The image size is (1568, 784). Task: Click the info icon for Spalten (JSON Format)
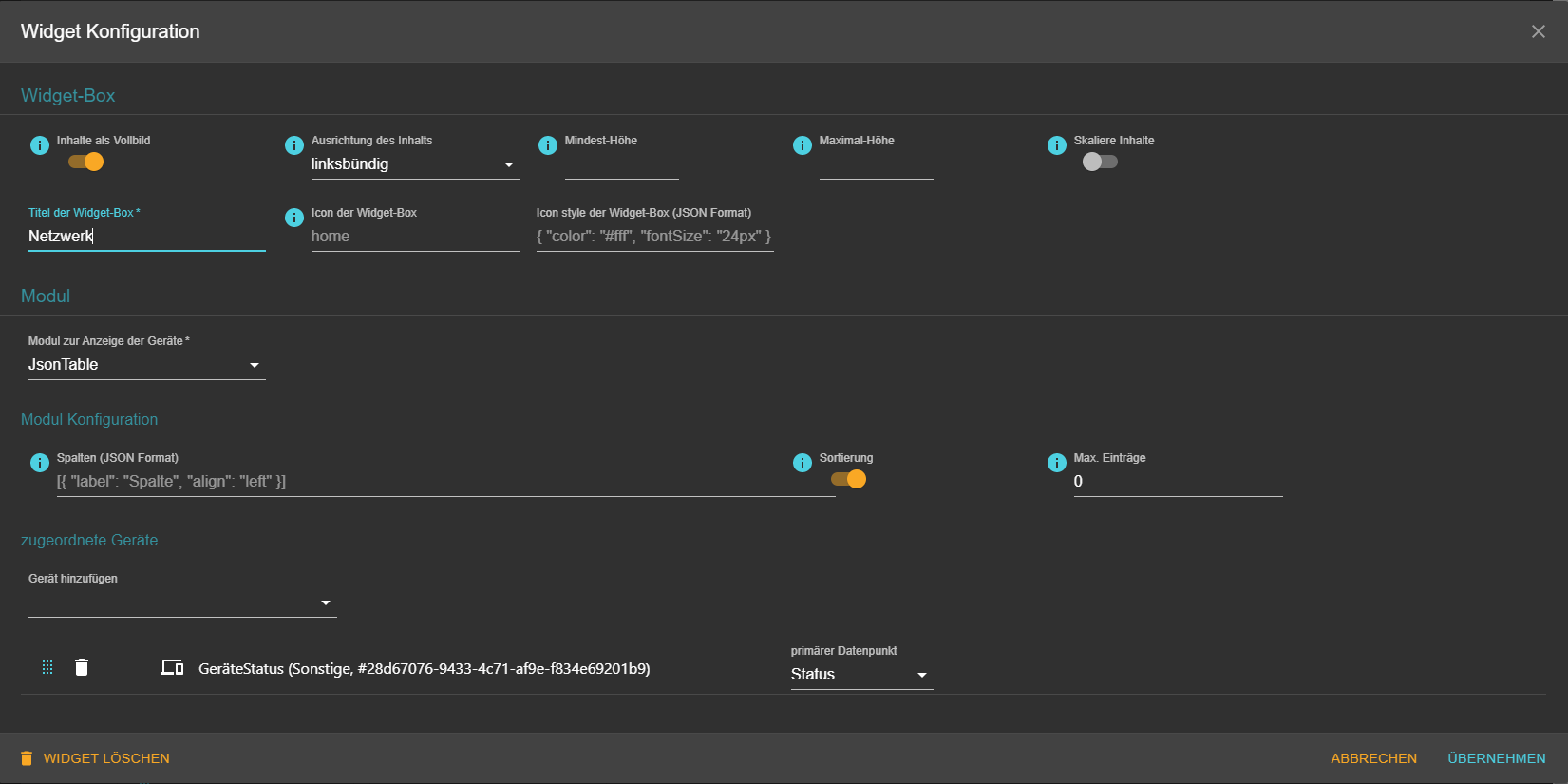click(40, 463)
